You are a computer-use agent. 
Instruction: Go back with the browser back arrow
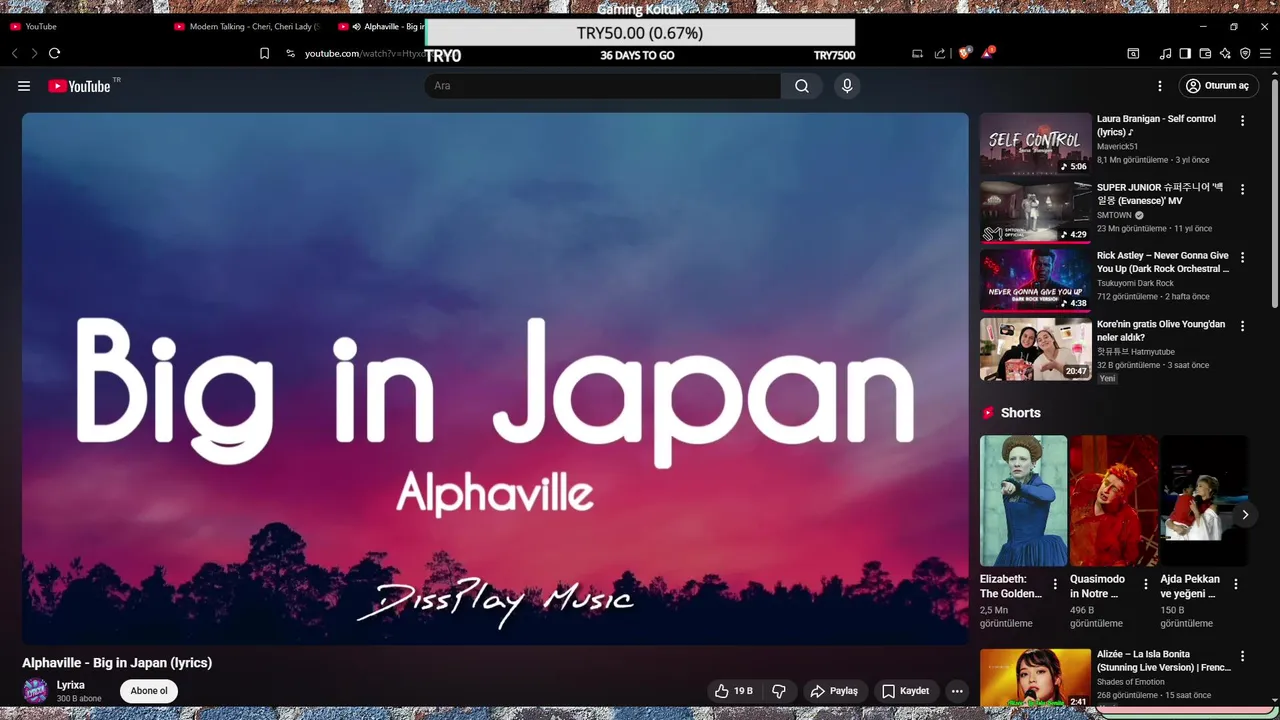(15, 53)
